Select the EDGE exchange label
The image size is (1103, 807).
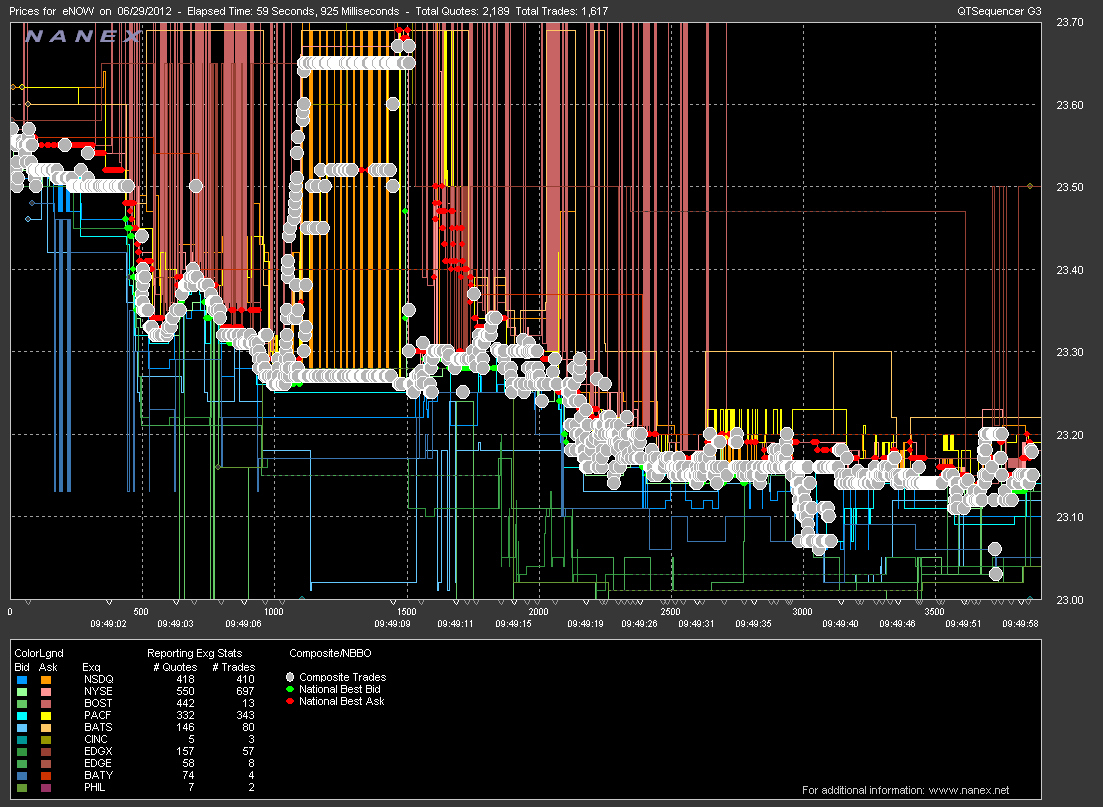pos(98,763)
